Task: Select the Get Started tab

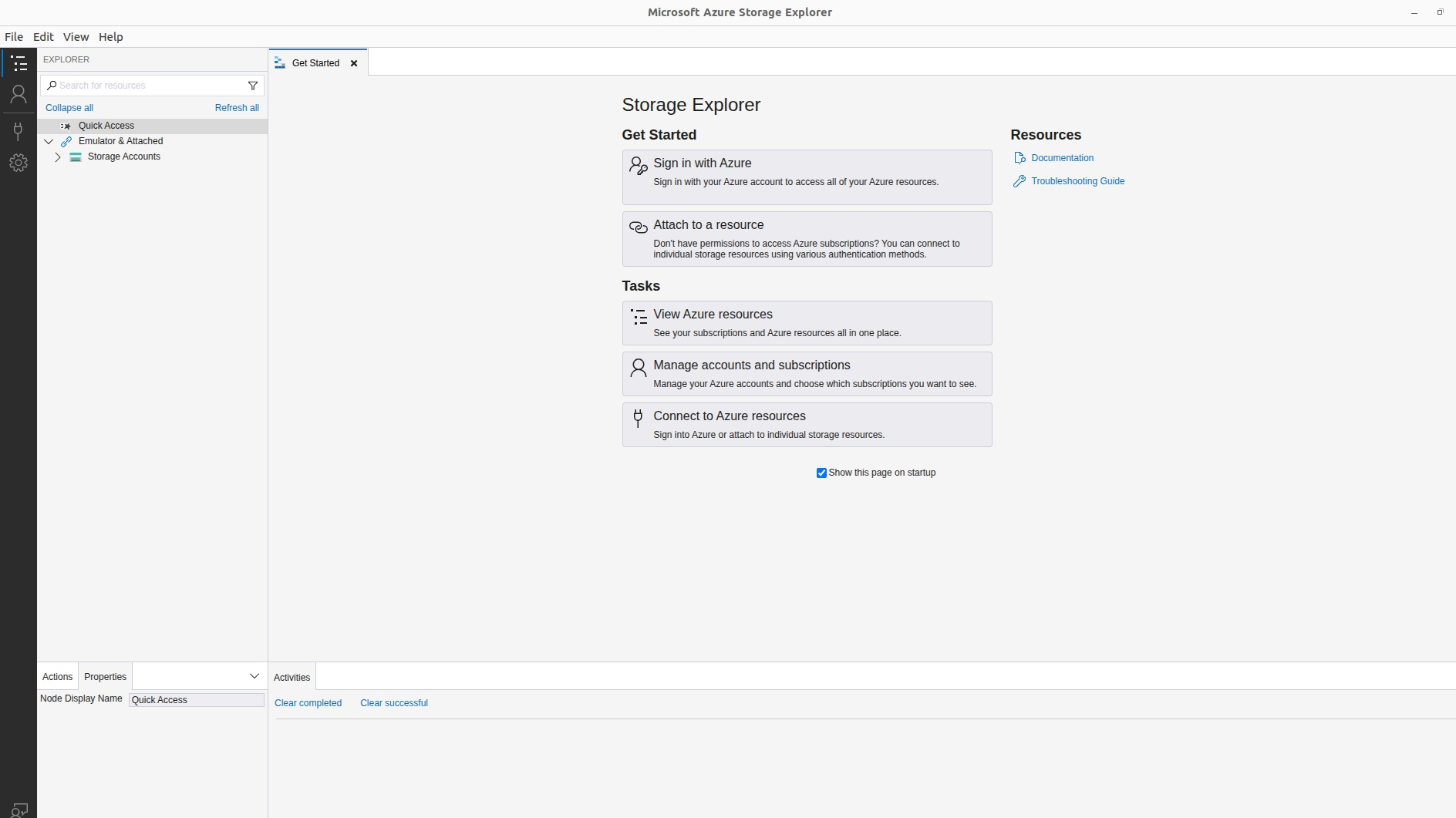Action: coord(318,62)
